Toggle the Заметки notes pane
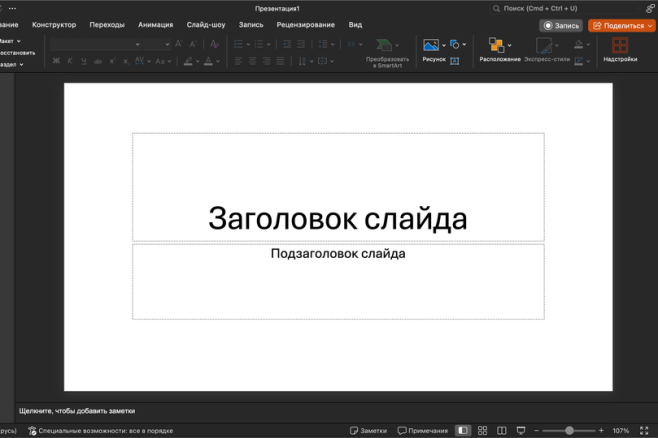658x438 pixels. (x=368, y=431)
